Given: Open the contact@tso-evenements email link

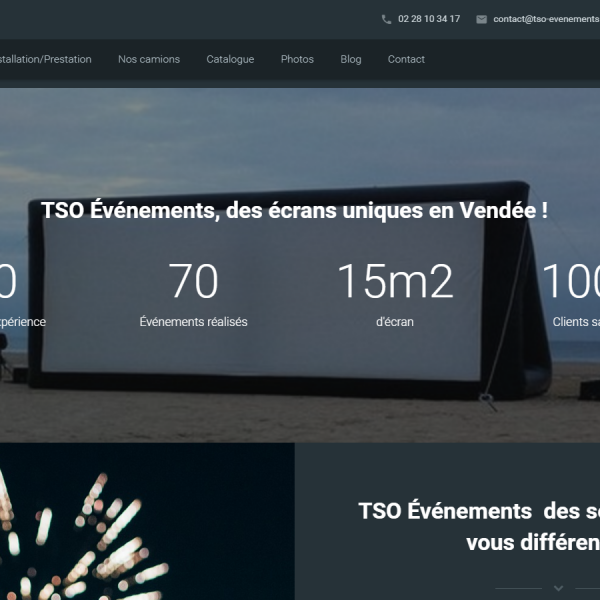Looking at the screenshot, I should (545, 19).
